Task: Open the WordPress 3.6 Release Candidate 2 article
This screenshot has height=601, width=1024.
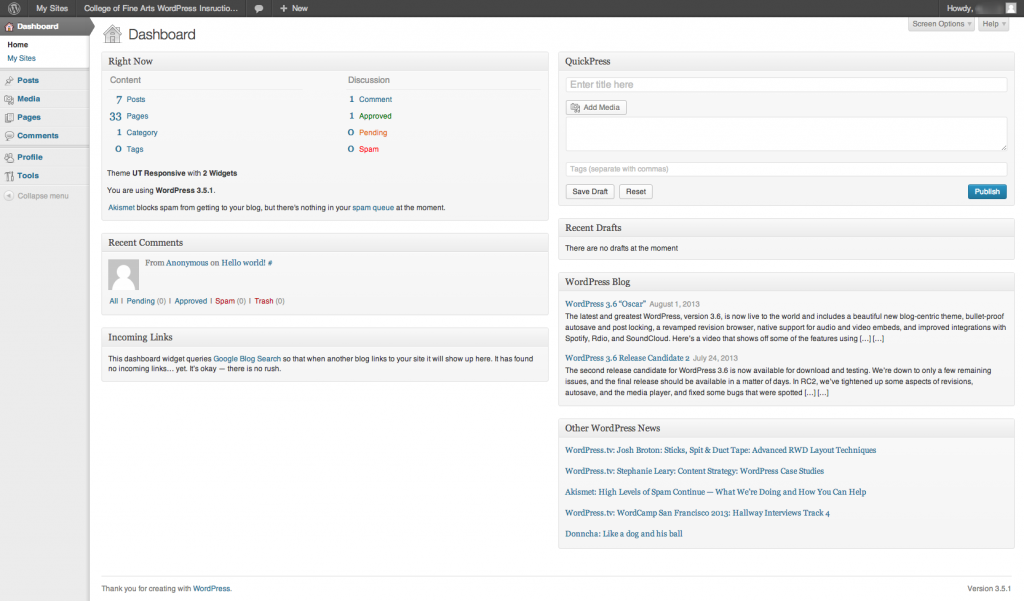Action: (x=627, y=359)
